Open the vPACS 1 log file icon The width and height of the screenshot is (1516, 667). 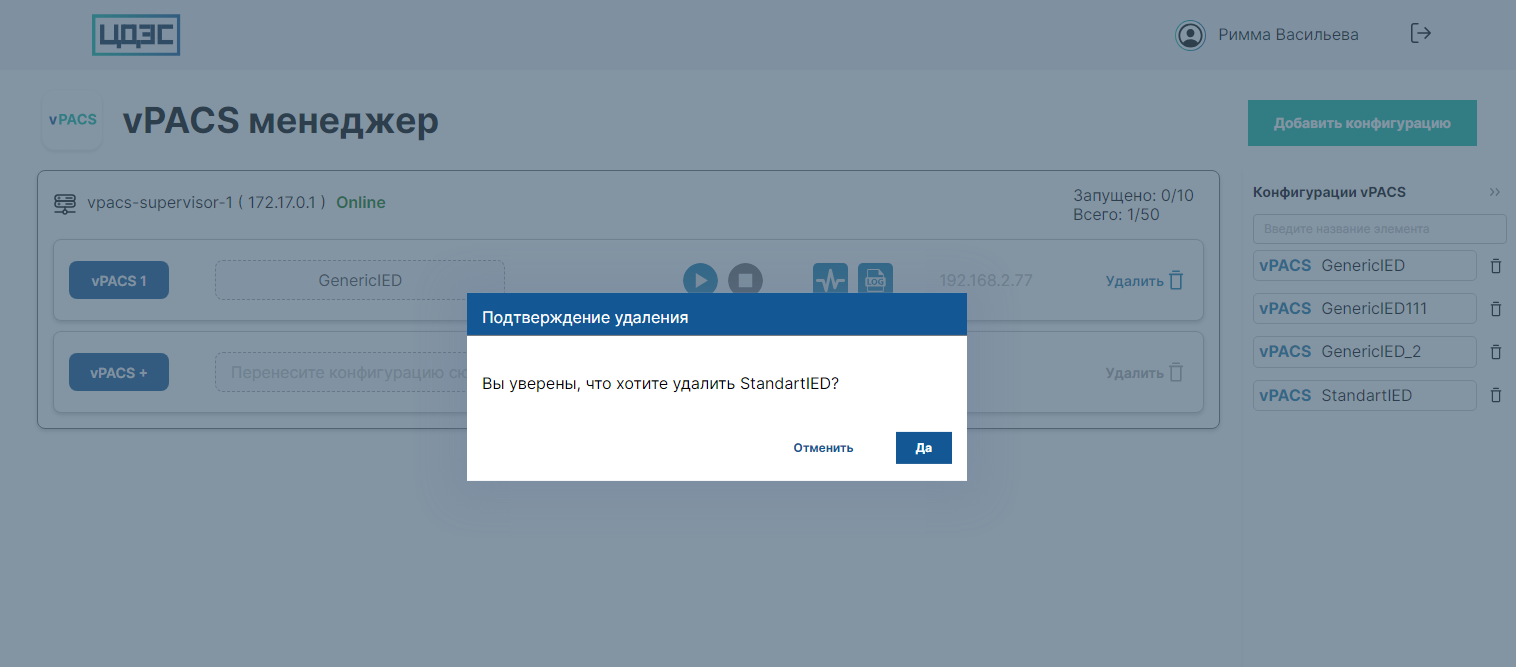(x=875, y=280)
